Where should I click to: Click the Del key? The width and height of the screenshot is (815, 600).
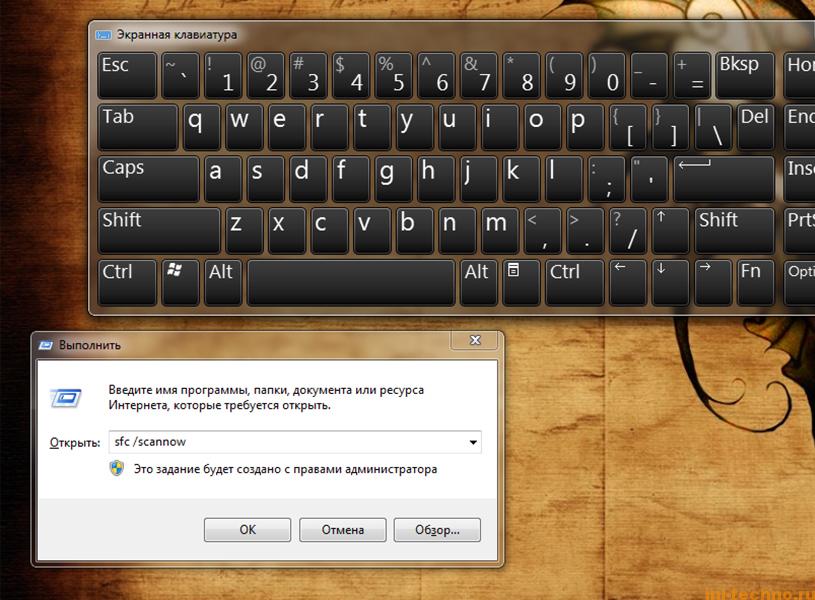coord(756,127)
